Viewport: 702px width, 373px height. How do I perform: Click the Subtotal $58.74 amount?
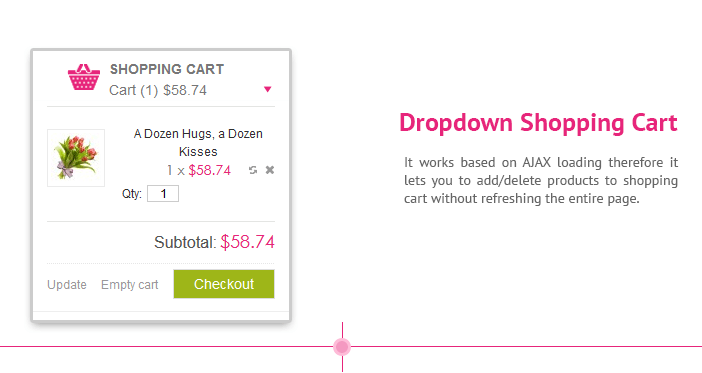[x=248, y=242]
